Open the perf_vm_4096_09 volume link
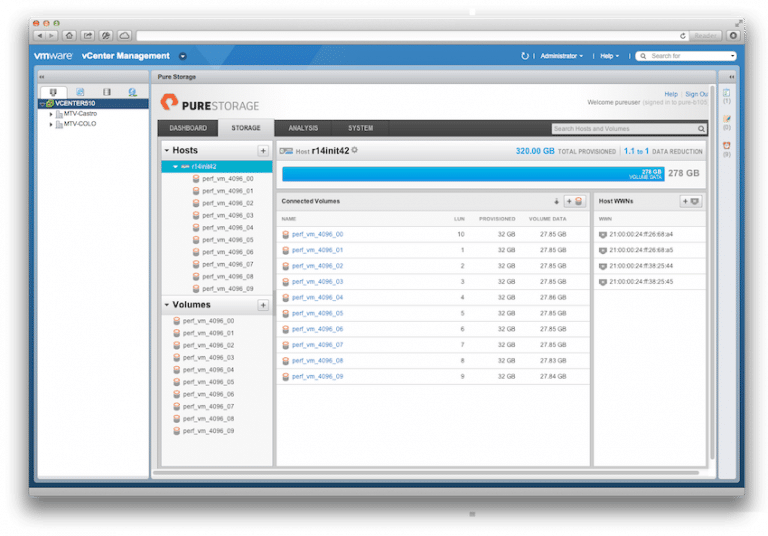The width and height of the screenshot is (768, 536). 317,377
